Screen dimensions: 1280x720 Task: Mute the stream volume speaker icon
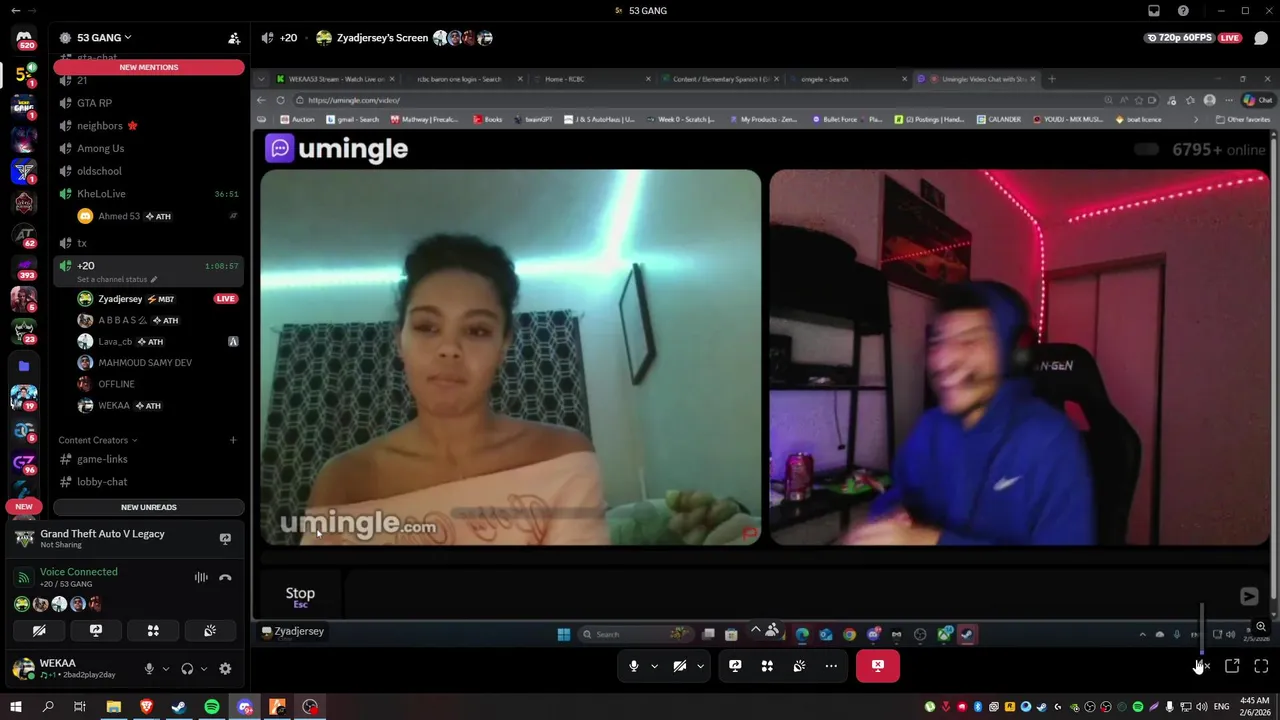point(1201,666)
